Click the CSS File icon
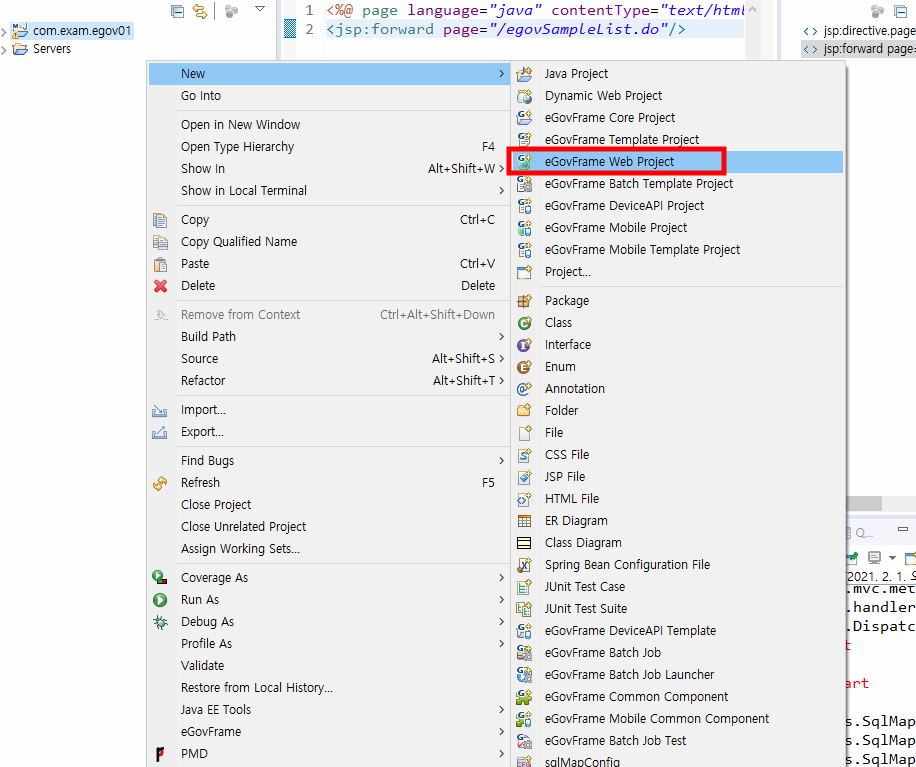Screen dimensions: 916x767 [x=525, y=454]
